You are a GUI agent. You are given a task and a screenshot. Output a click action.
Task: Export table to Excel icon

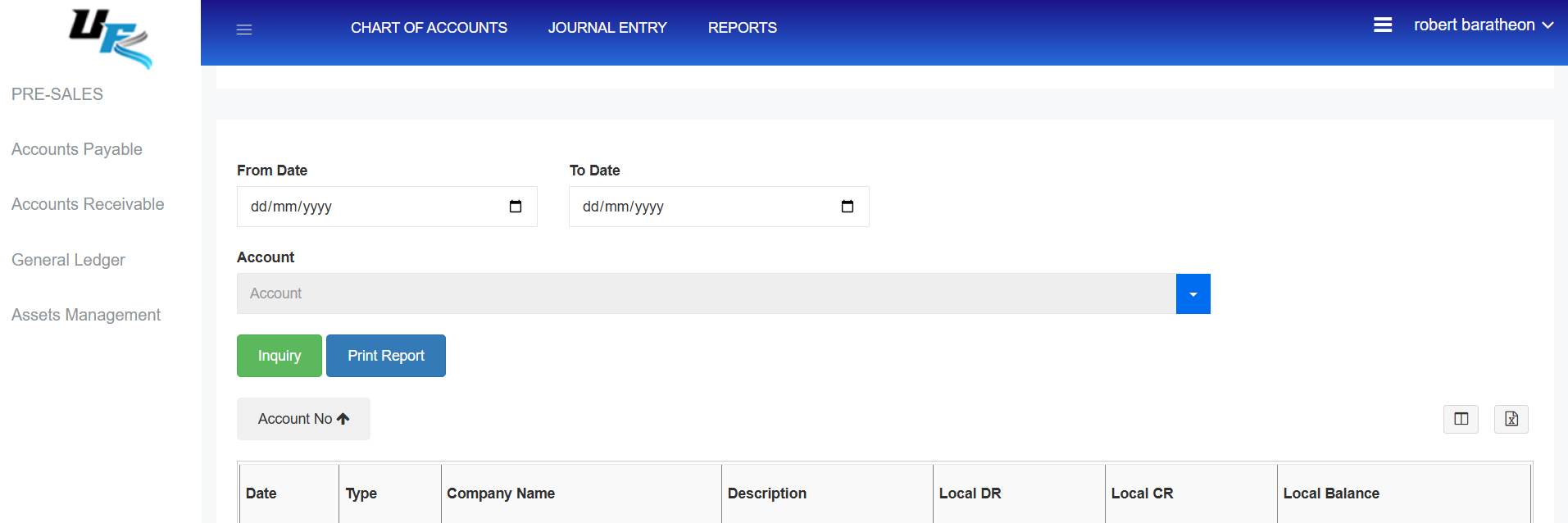1511,419
